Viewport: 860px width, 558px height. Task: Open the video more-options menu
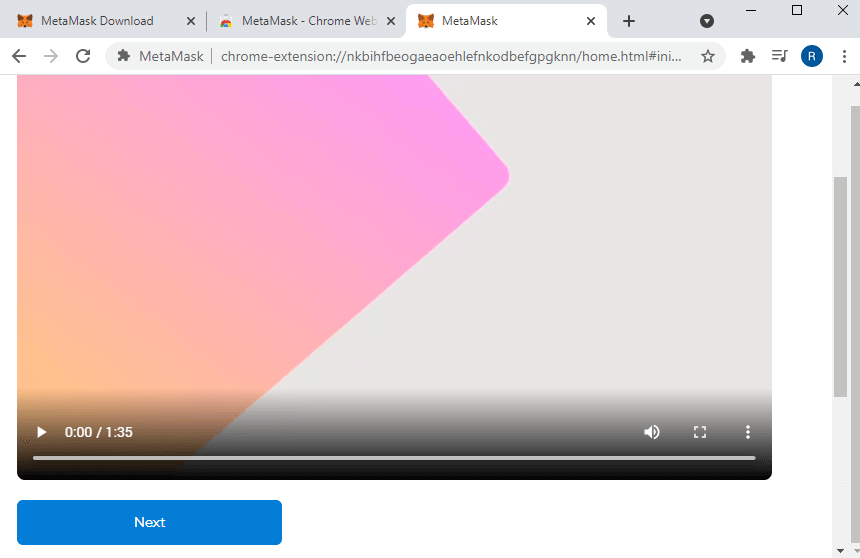748,432
